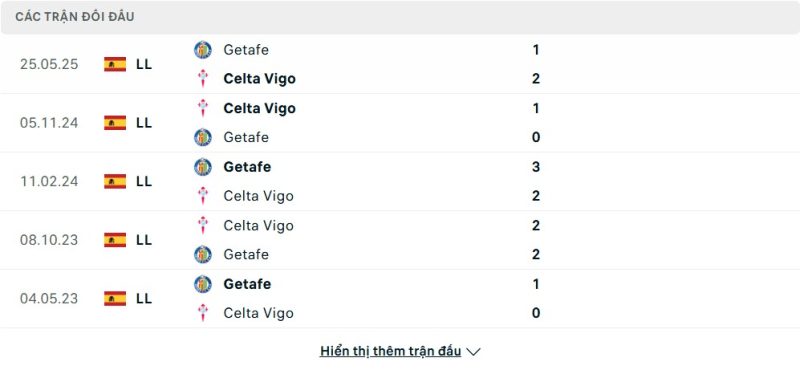Click Getafe crest in 05.11.24 match
This screenshot has height=374, width=800.
click(203, 137)
